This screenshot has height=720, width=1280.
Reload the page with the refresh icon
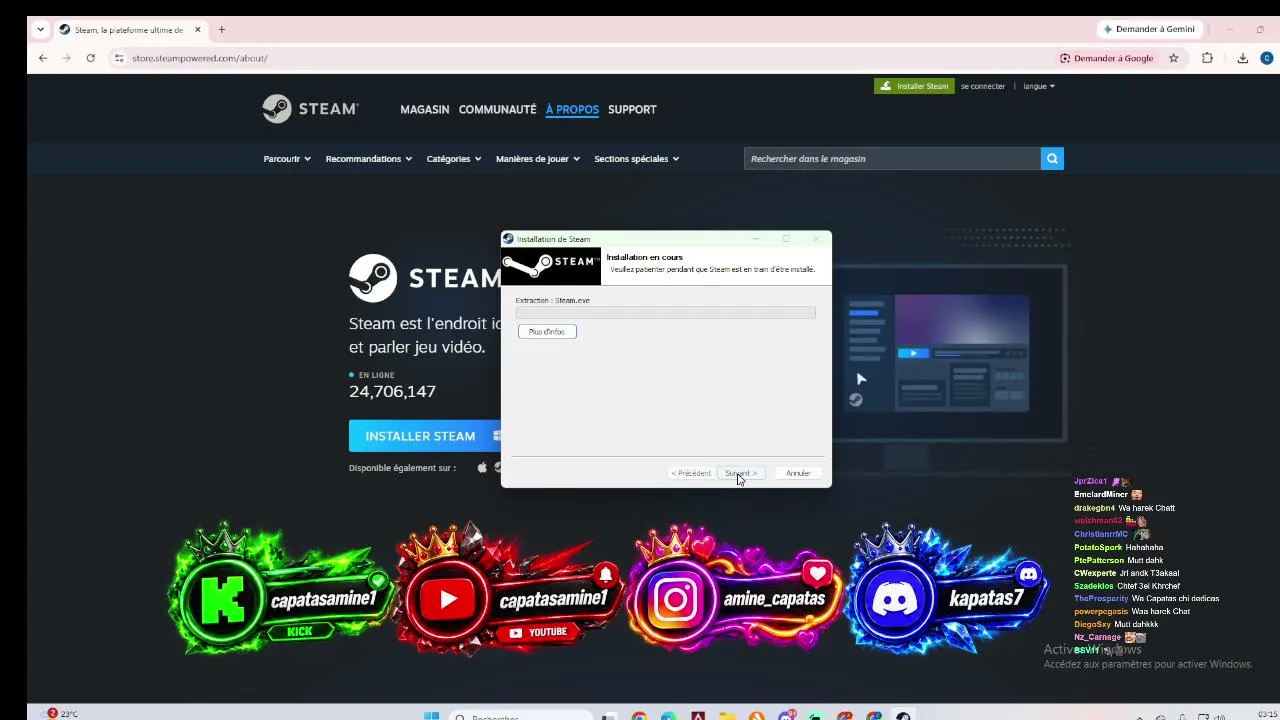point(90,58)
